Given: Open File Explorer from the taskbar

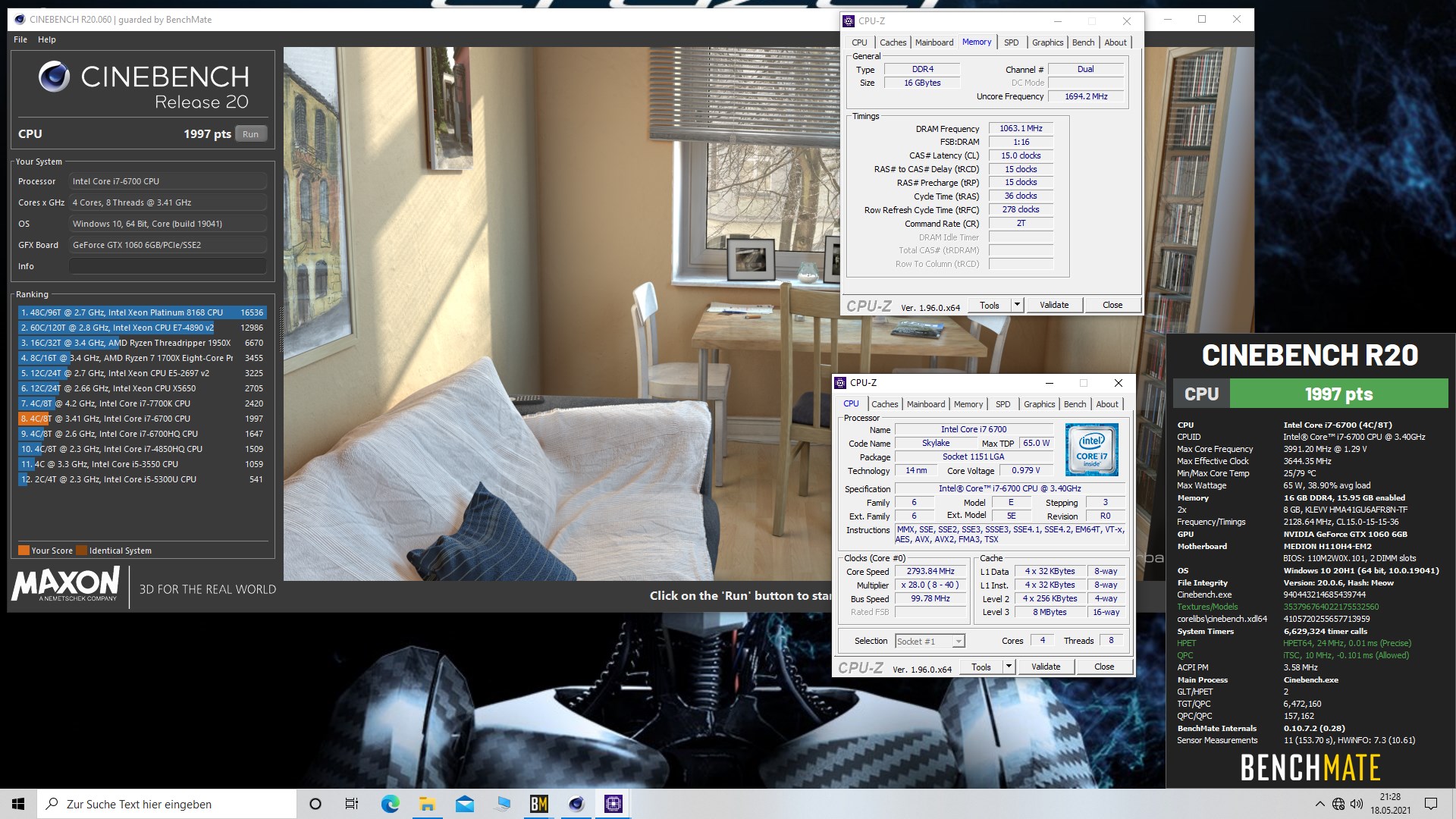Looking at the screenshot, I should tap(427, 804).
